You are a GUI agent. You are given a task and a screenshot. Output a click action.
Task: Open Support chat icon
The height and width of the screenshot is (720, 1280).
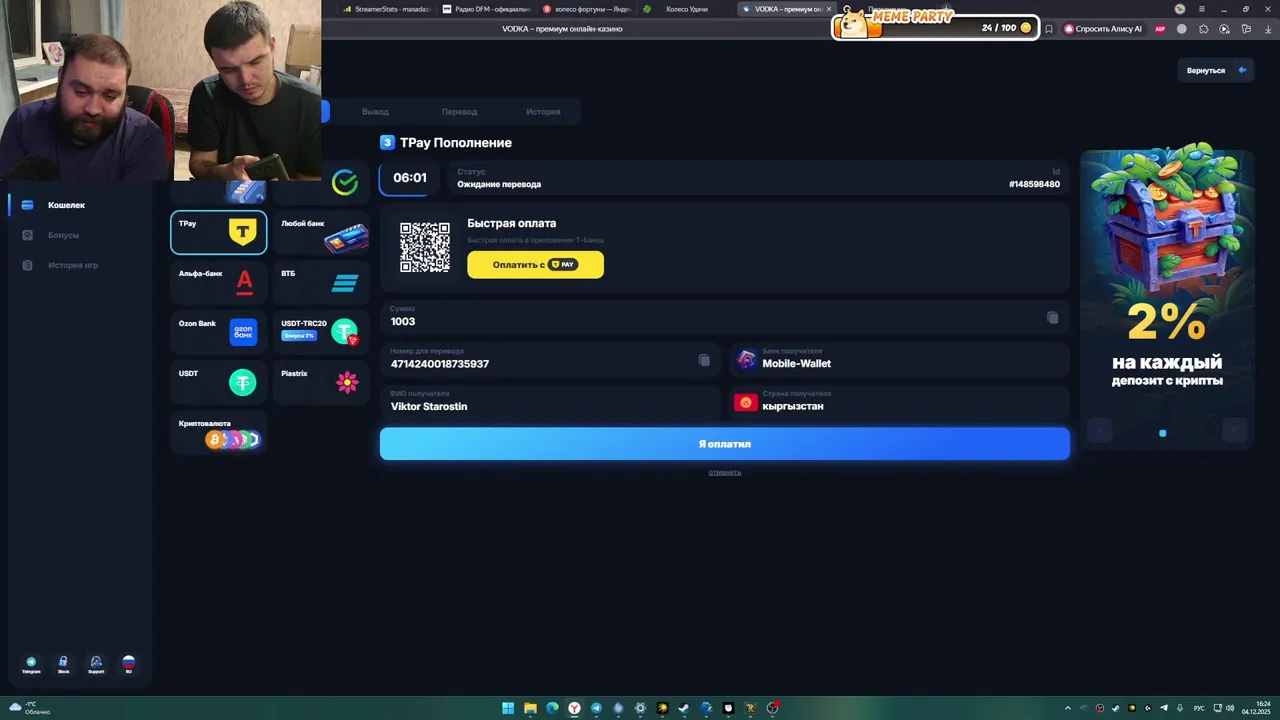96,665
